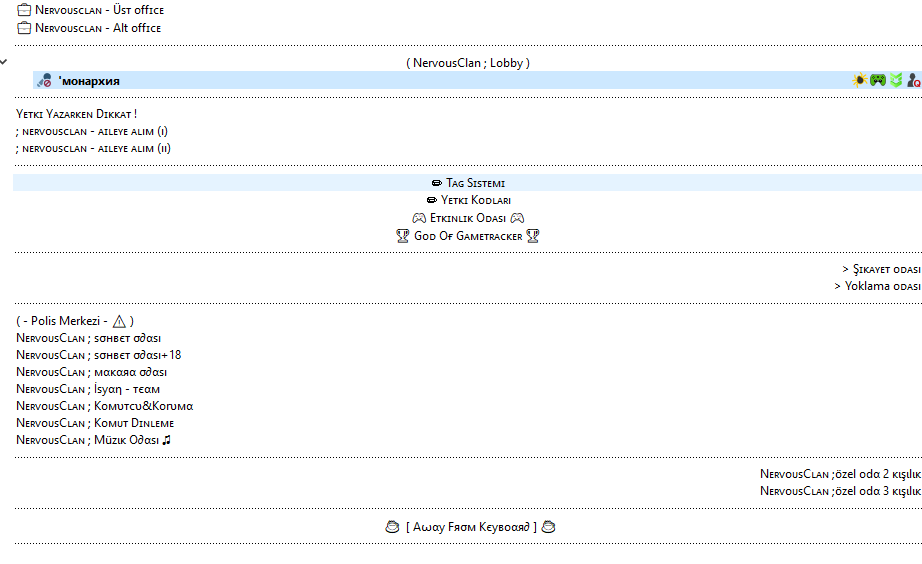The width and height of the screenshot is (922, 564).
Task: Select the NervousClan ; sohbet odası+18 channel
Action: pos(99,355)
